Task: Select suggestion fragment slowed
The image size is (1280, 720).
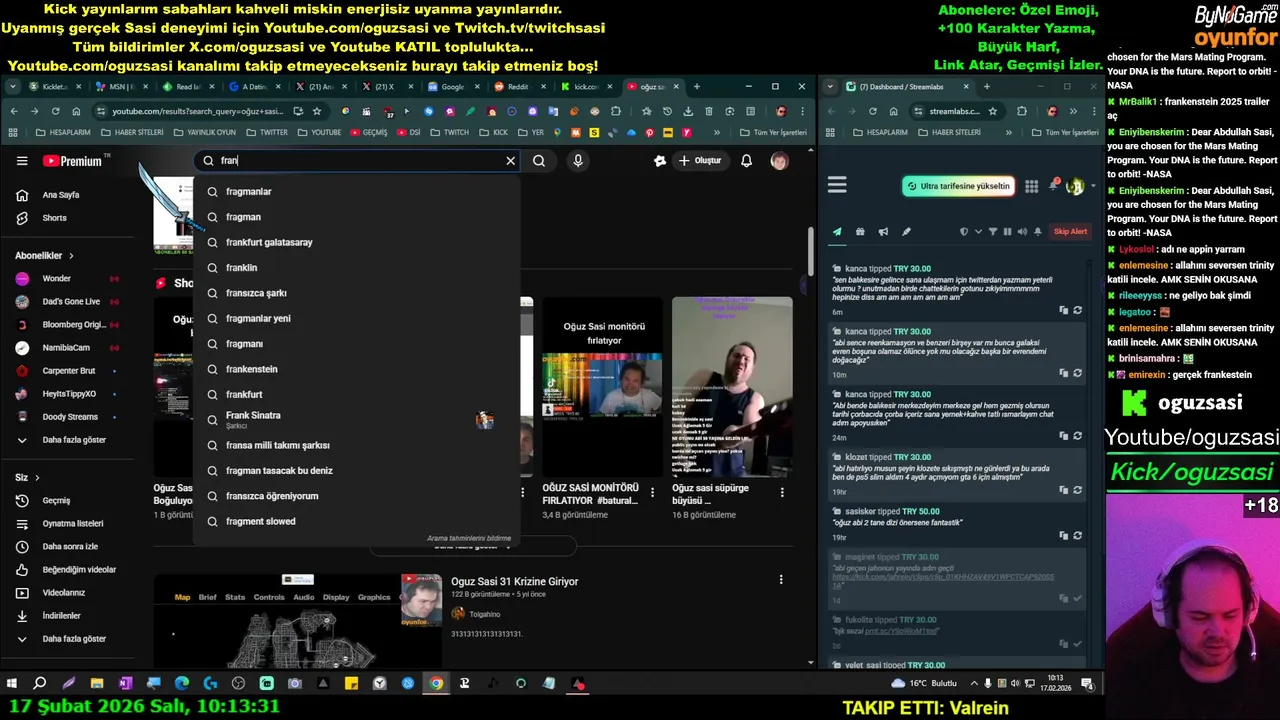Action: tap(357, 521)
